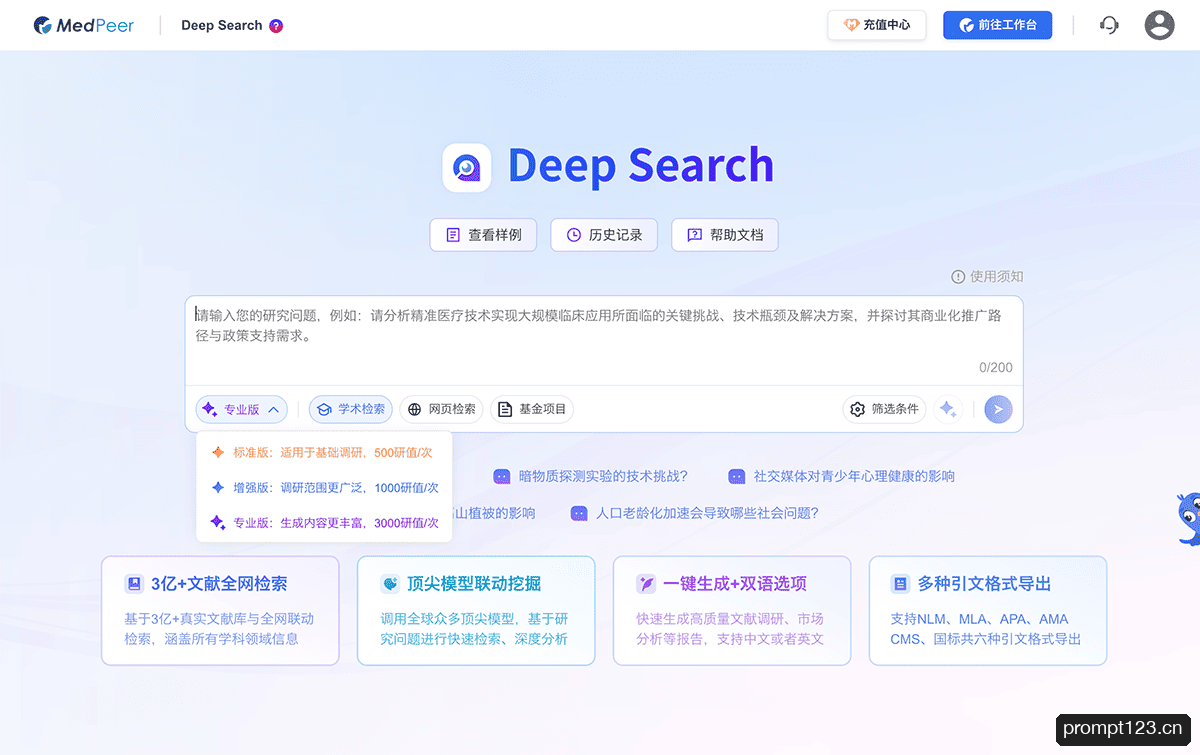Open 帮助文档 help documents

click(725, 235)
